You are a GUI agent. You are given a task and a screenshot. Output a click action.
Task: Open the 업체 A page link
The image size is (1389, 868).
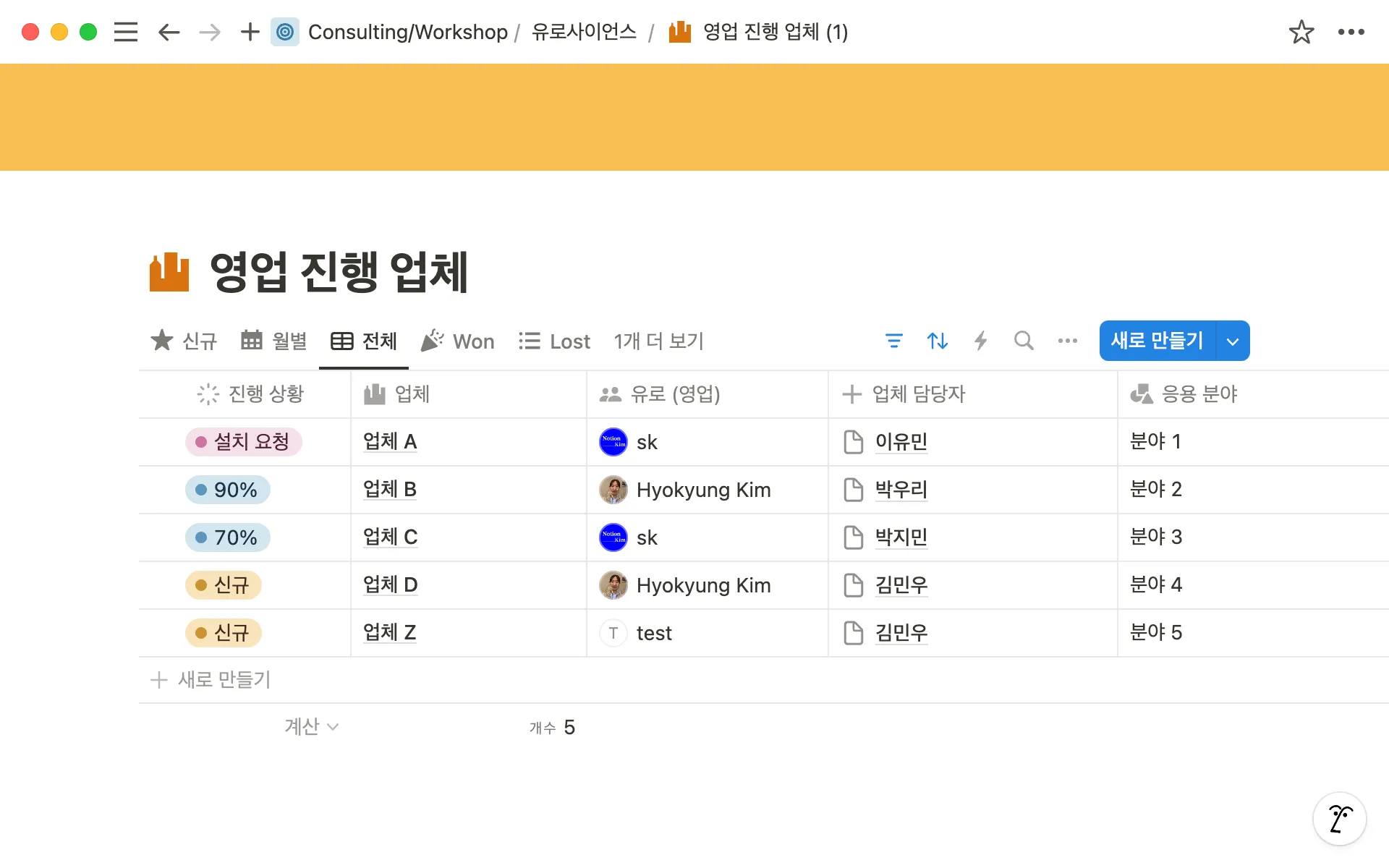390,441
